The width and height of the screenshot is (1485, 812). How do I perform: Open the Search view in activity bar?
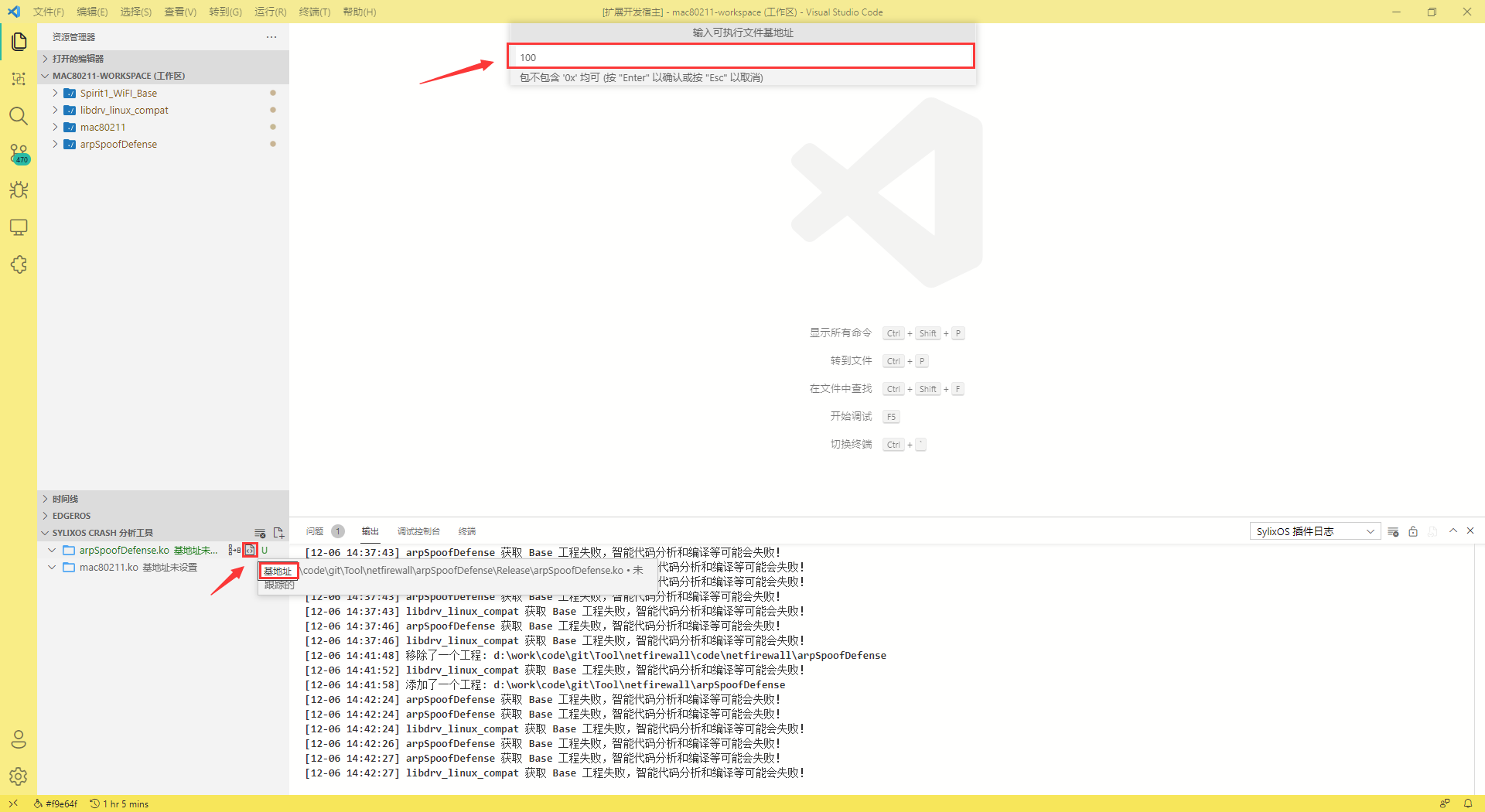pos(19,116)
